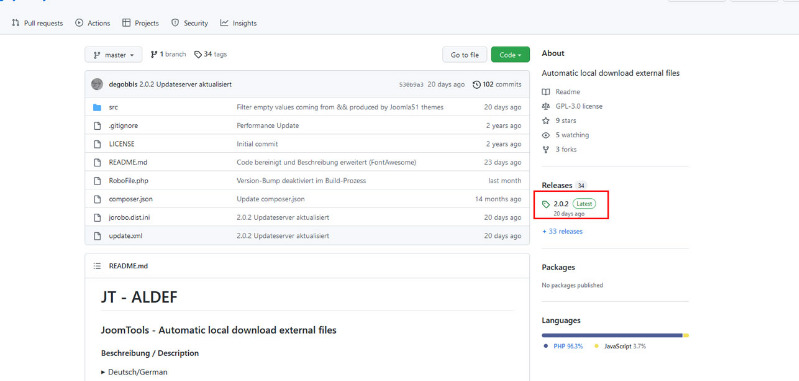
Task: Click the RoboFile.php file icon
Action: (x=97, y=181)
